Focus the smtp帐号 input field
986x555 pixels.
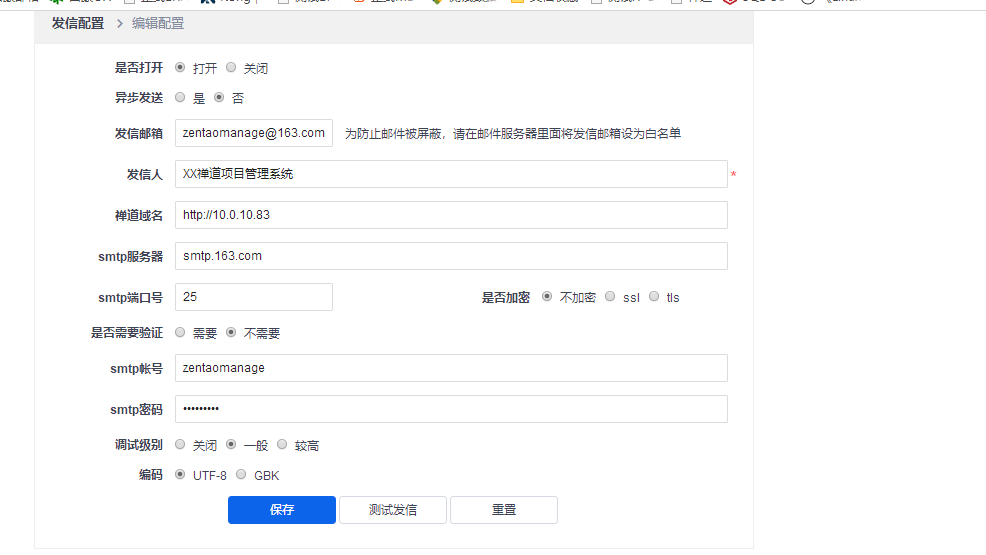pos(451,368)
